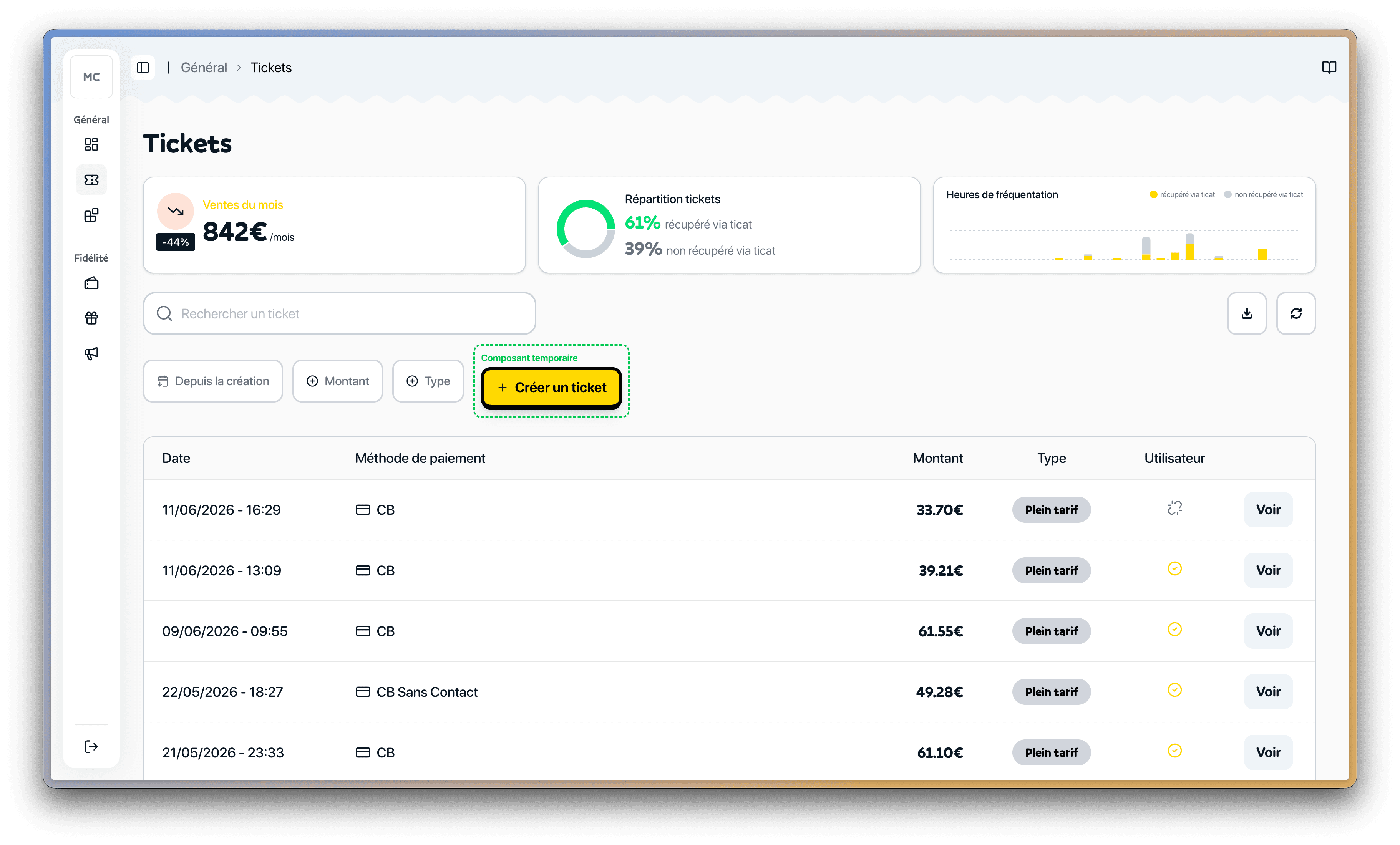Click the Plein tarif badge for 61.10€

1051,752
